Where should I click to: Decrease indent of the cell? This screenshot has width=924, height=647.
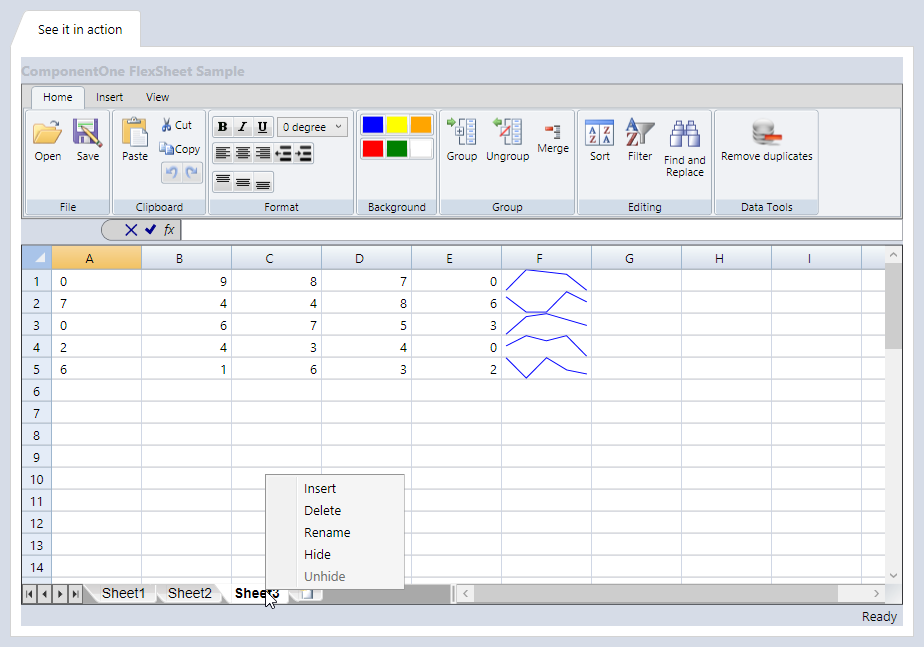click(283, 154)
